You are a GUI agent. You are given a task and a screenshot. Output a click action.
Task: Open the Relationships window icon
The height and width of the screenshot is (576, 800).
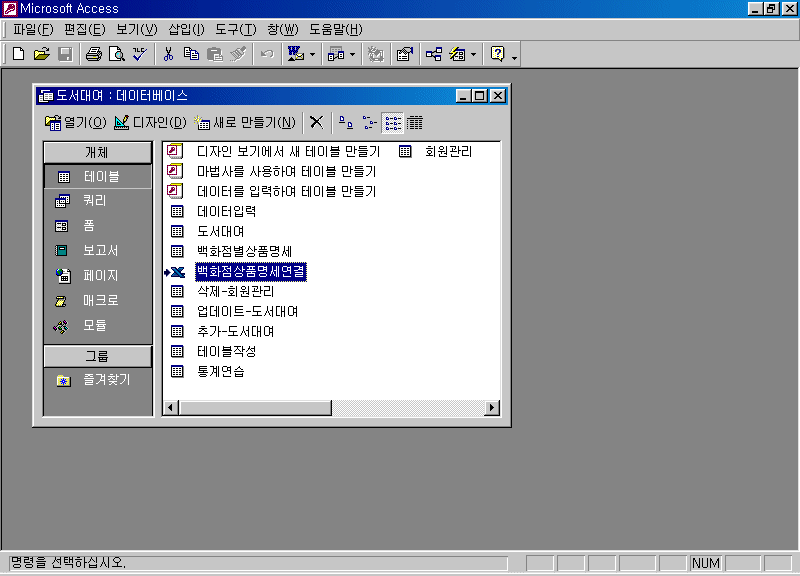[x=433, y=54]
